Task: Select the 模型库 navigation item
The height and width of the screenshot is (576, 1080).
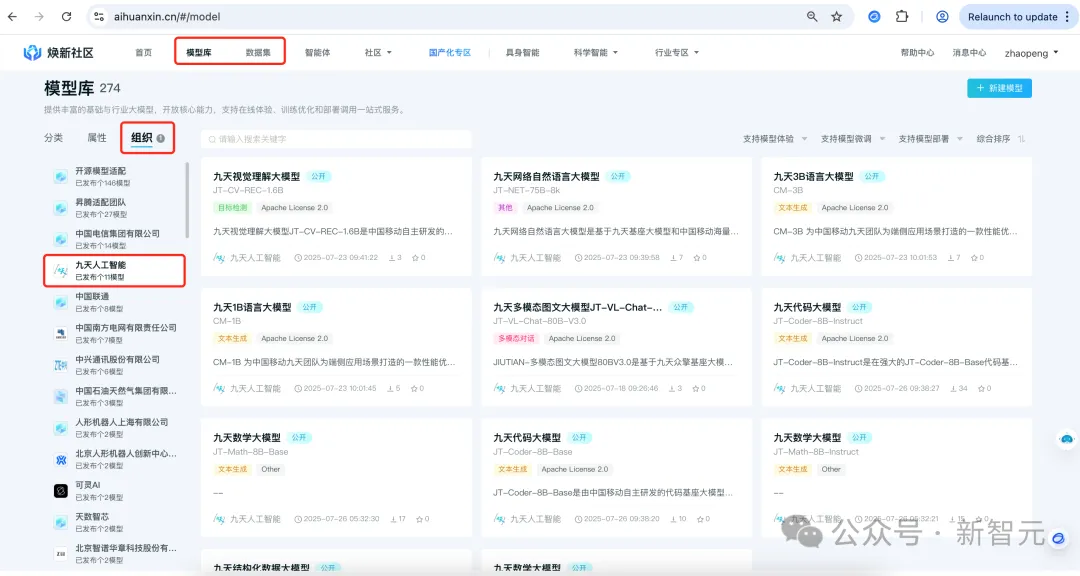Action: [x=198, y=52]
